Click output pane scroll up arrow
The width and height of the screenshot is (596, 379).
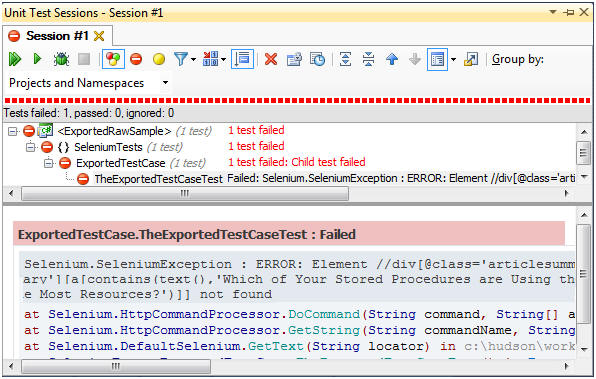[x=584, y=215]
